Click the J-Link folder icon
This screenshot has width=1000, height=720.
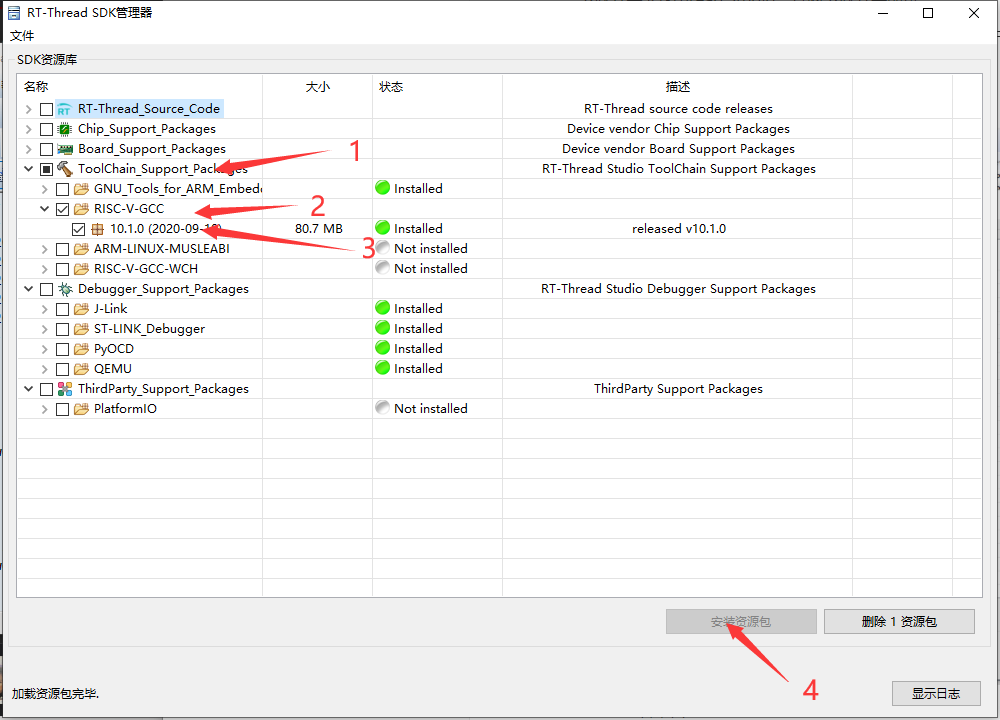(x=81, y=309)
